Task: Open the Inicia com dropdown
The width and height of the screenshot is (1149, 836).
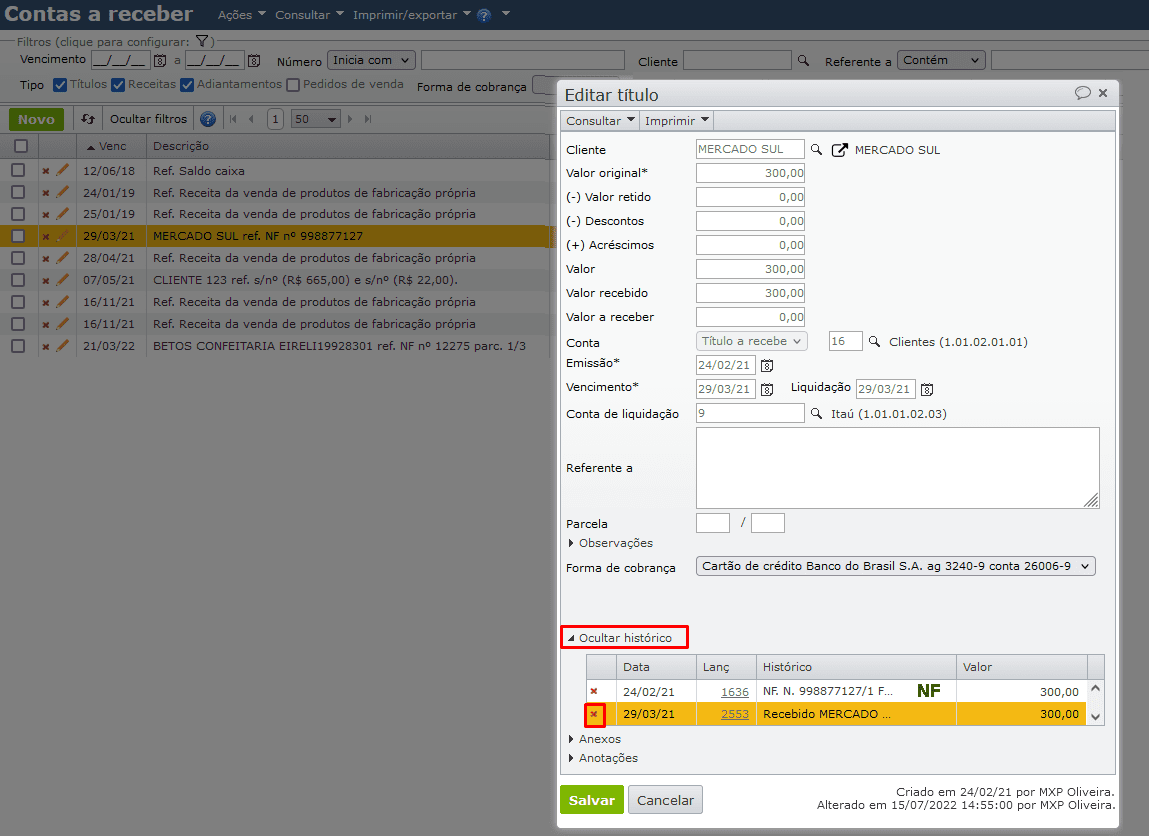Action: [372, 60]
